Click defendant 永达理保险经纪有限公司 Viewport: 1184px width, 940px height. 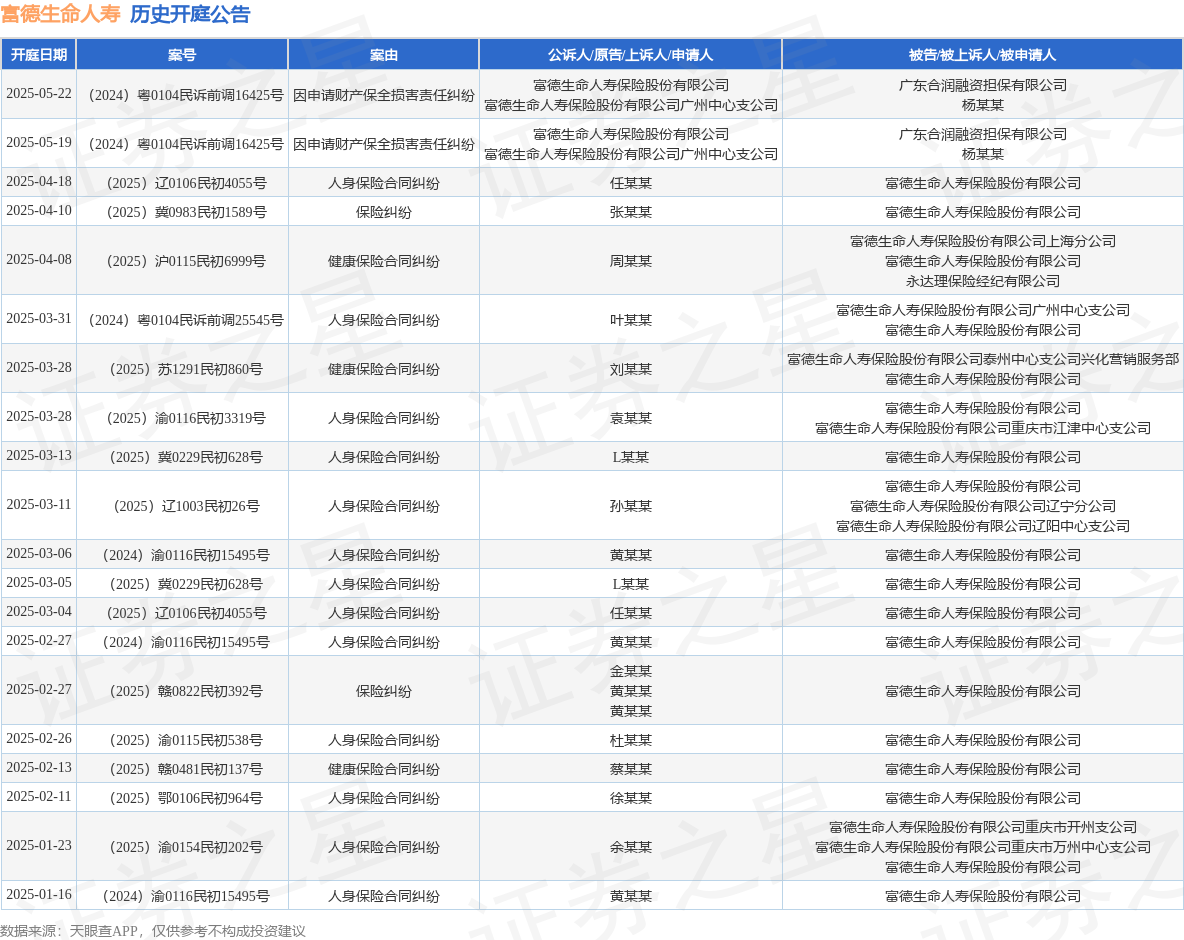(x=982, y=282)
